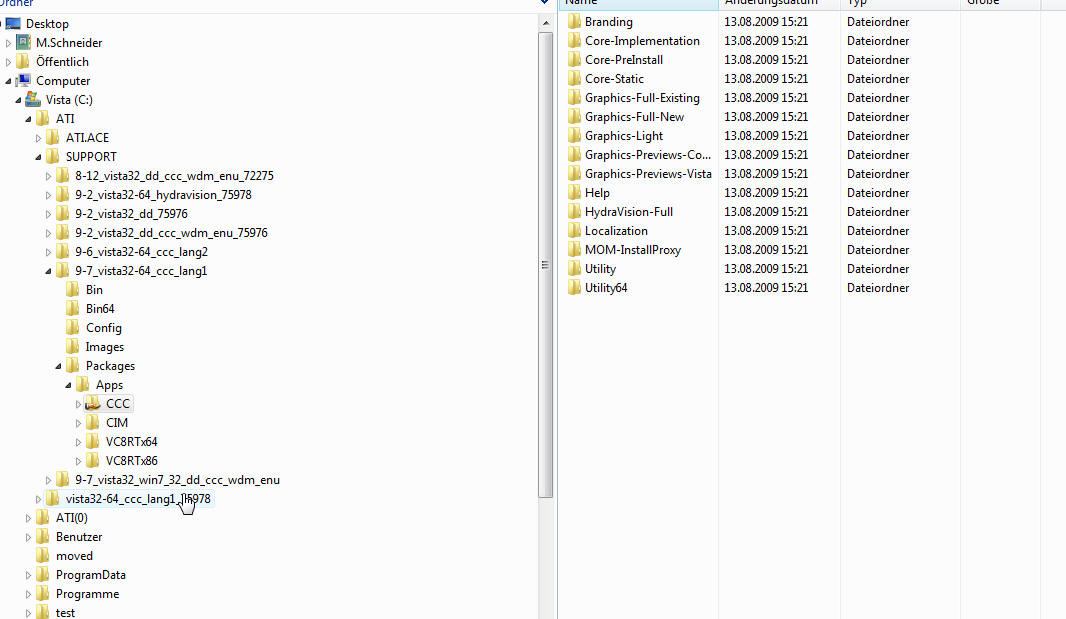Screen dimensions: 1066x619
Task: Sort by the Größe column header
Action: [1000, 3]
